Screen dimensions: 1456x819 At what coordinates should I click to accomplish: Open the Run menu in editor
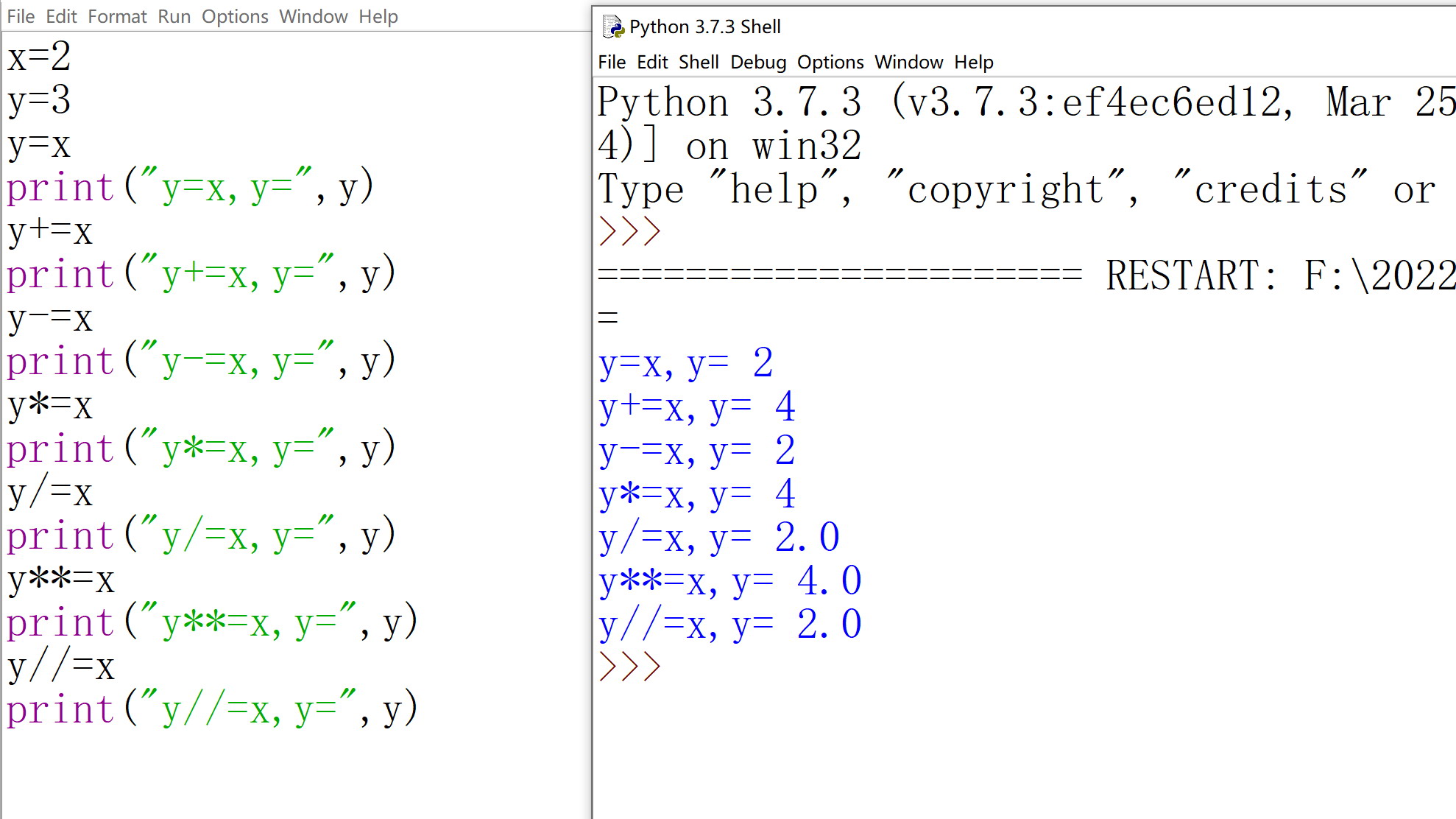[174, 16]
